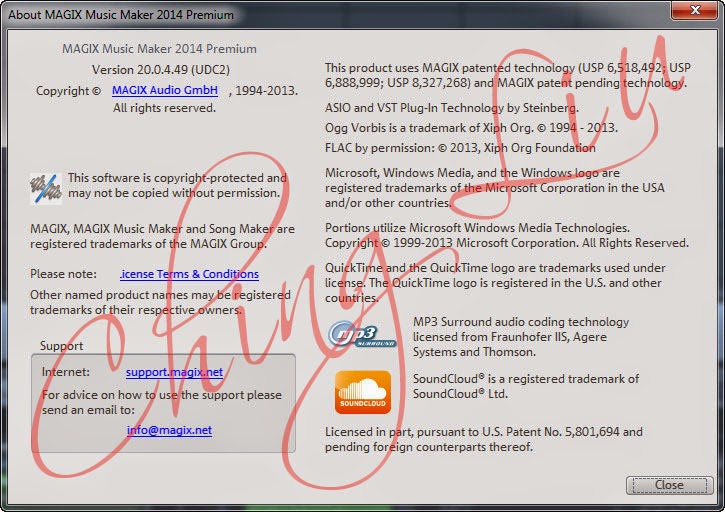The width and height of the screenshot is (725, 512).
Task: Open the MAGIX Audio GmbH link
Action: coord(165,90)
